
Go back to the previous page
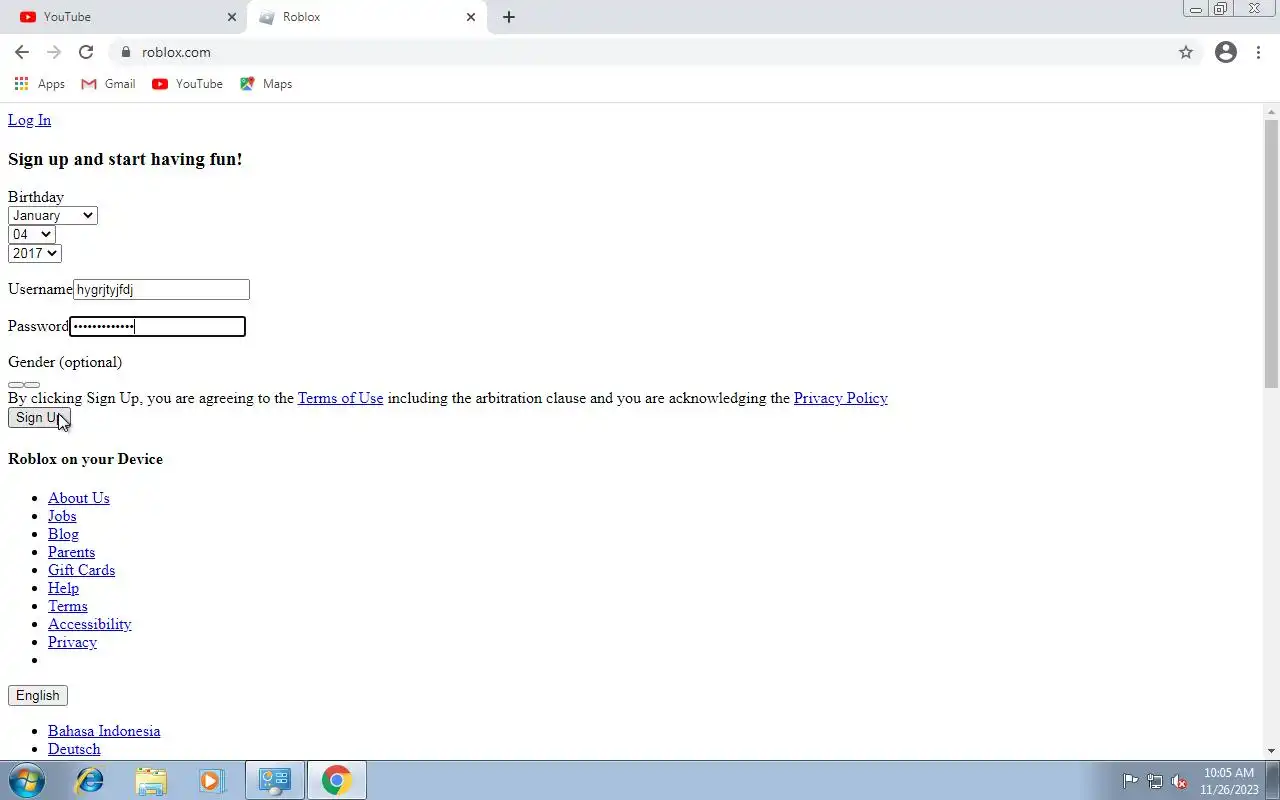(x=22, y=52)
